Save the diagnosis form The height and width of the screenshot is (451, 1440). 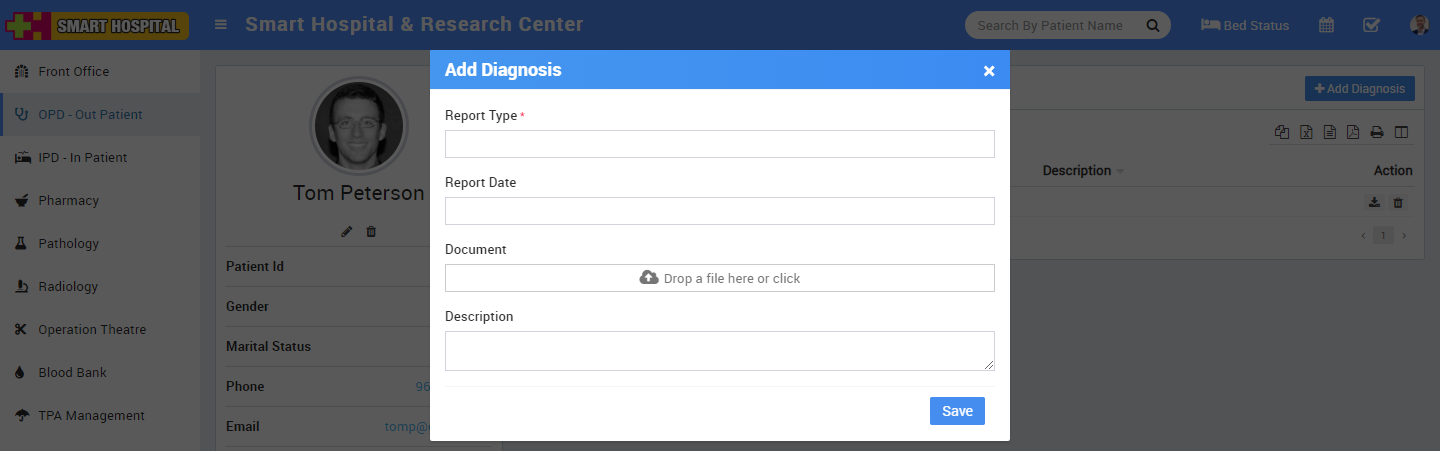(x=957, y=411)
